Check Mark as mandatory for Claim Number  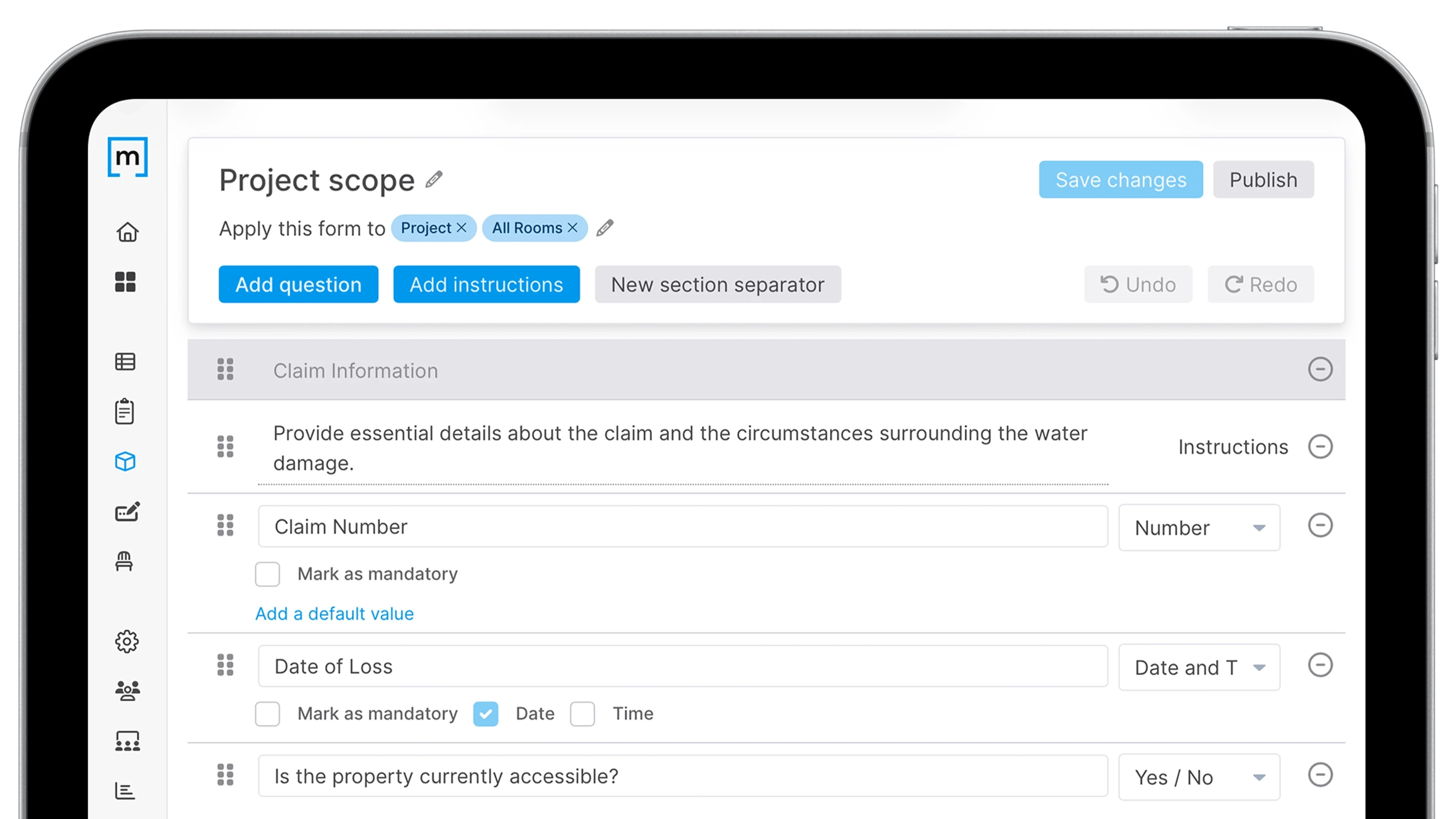tap(267, 574)
